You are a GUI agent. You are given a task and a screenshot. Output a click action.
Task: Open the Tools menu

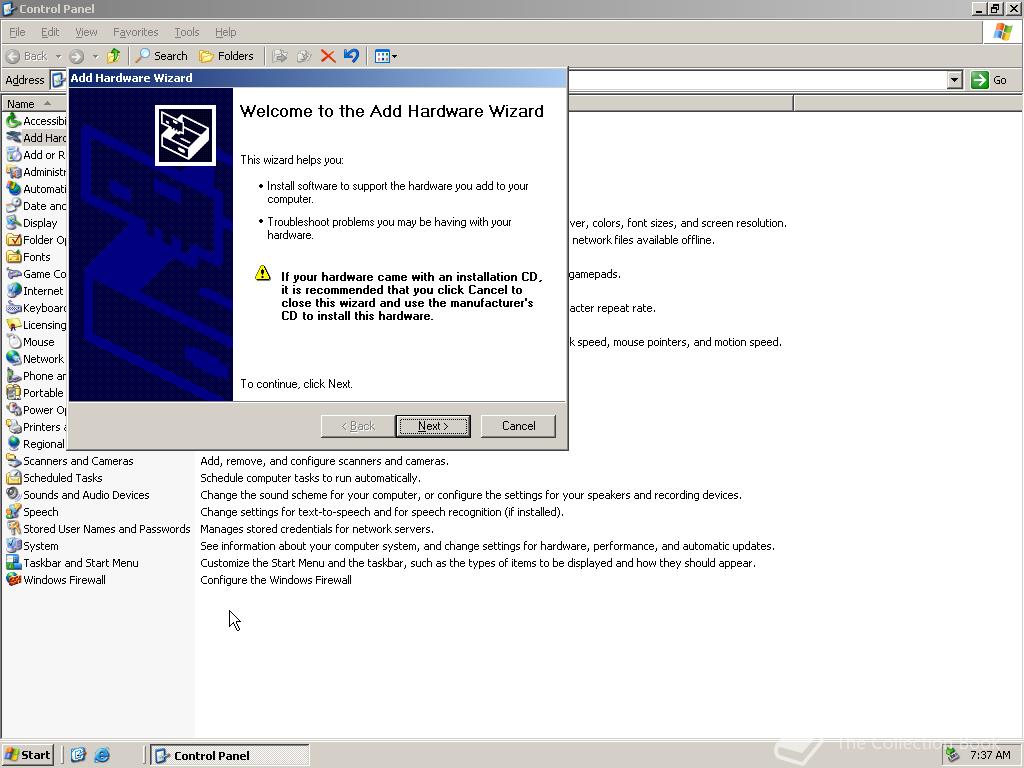click(x=186, y=32)
